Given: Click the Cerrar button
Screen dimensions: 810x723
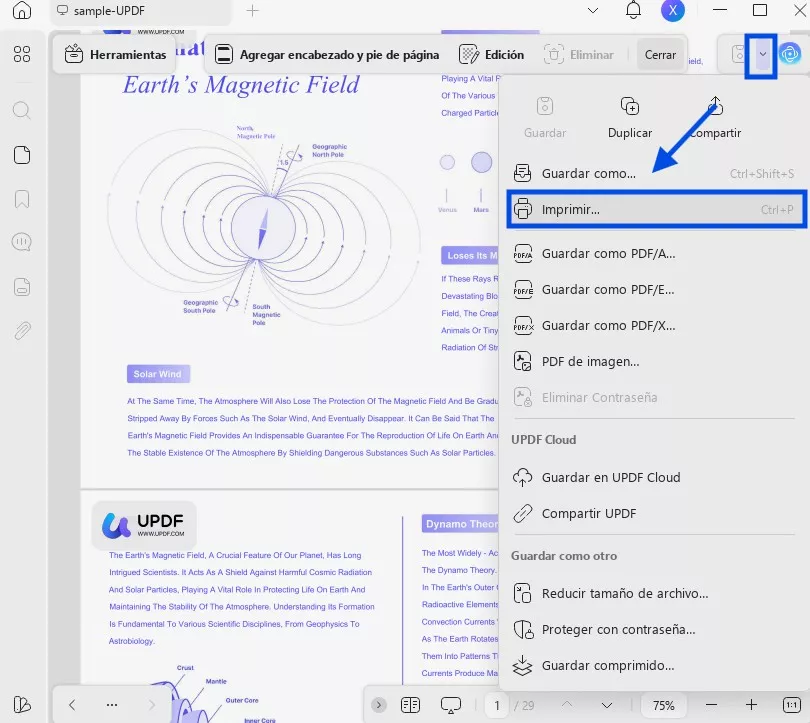Looking at the screenshot, I should coord(660,54).
